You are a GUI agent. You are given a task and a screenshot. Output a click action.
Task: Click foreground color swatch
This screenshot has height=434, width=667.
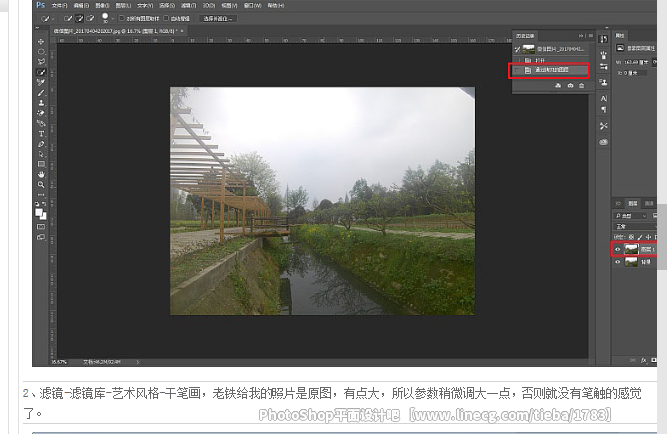pos(39,212)
